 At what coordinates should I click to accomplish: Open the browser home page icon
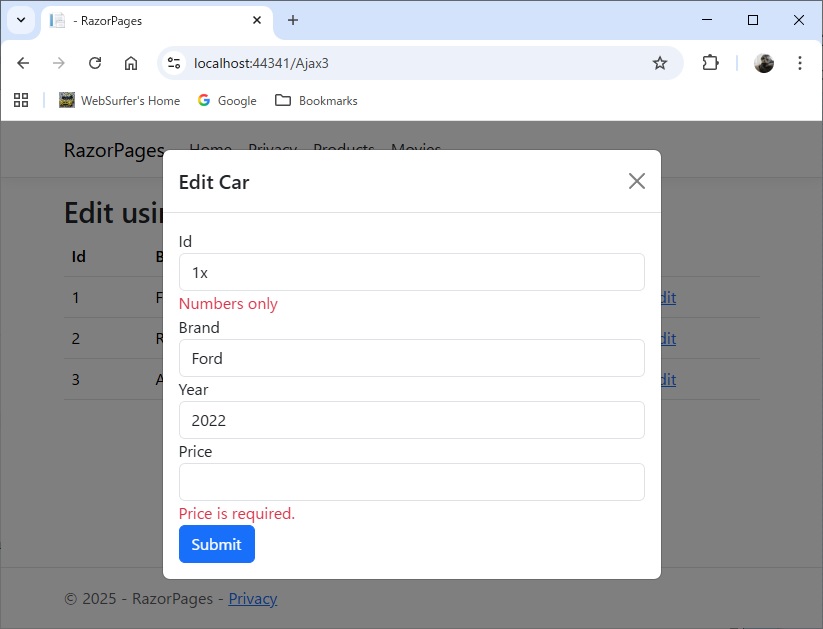click(x=131, y=63)
